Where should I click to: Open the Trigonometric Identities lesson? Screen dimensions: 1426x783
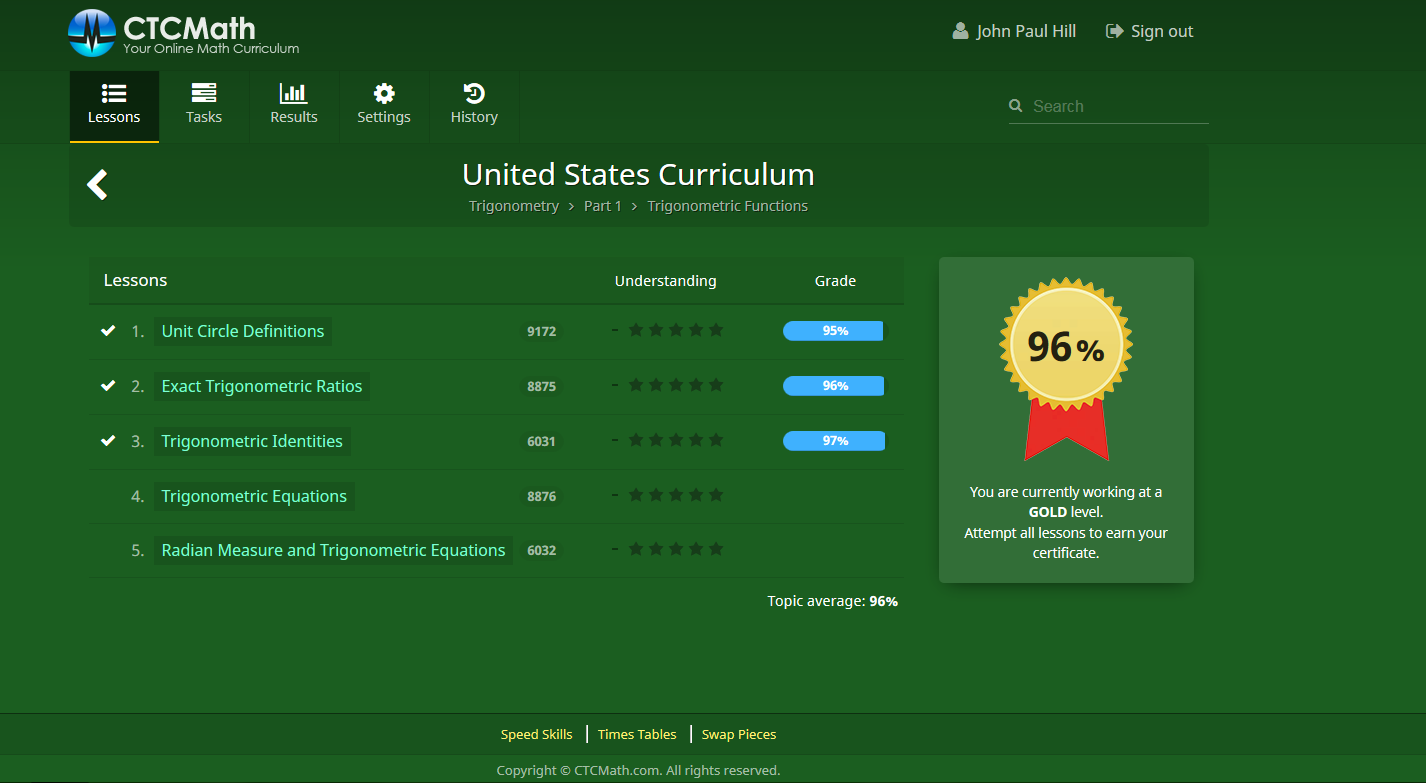[x=252, y=441]
